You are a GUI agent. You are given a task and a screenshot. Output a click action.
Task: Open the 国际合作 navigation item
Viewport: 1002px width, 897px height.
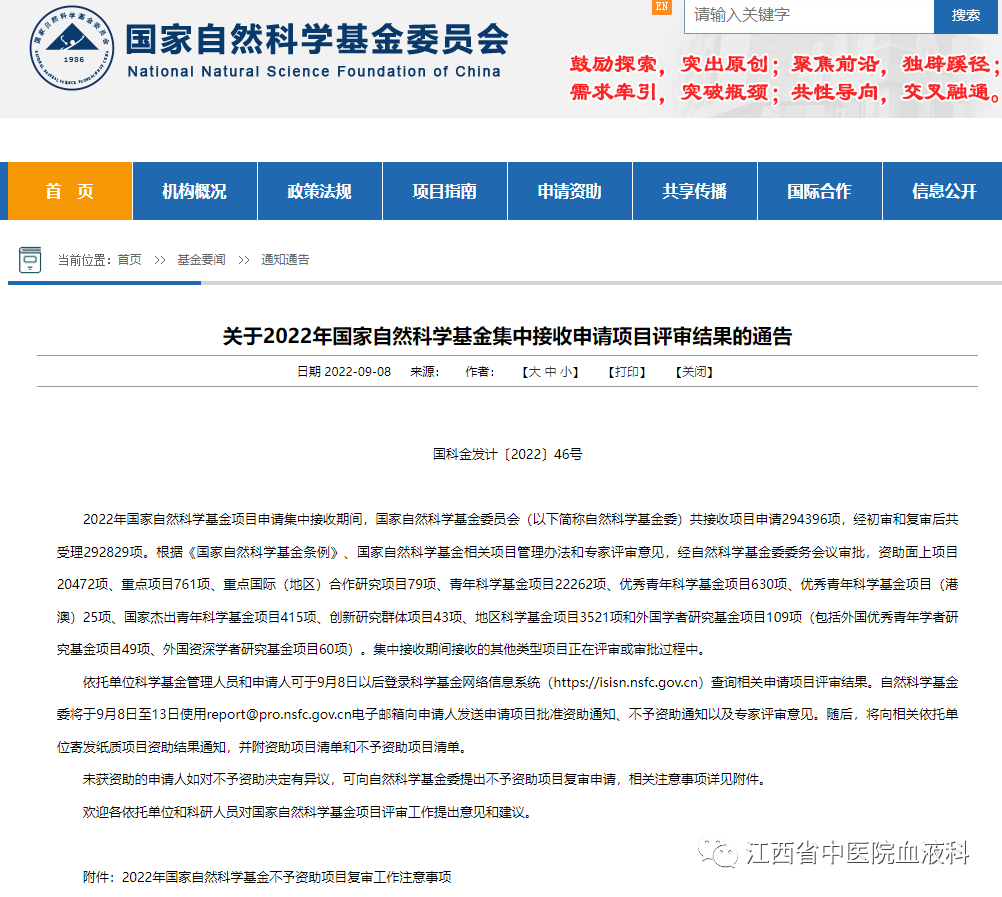pos(819,191)
